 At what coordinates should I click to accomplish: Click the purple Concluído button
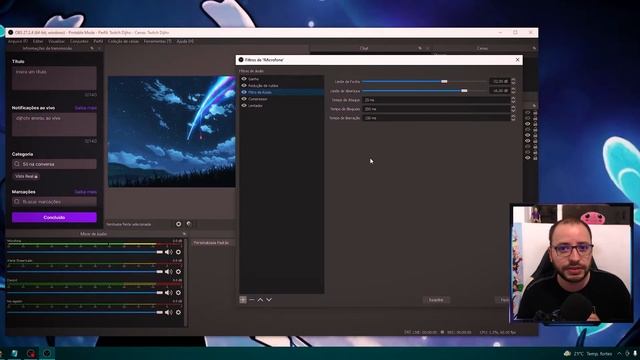click(54, 218)
